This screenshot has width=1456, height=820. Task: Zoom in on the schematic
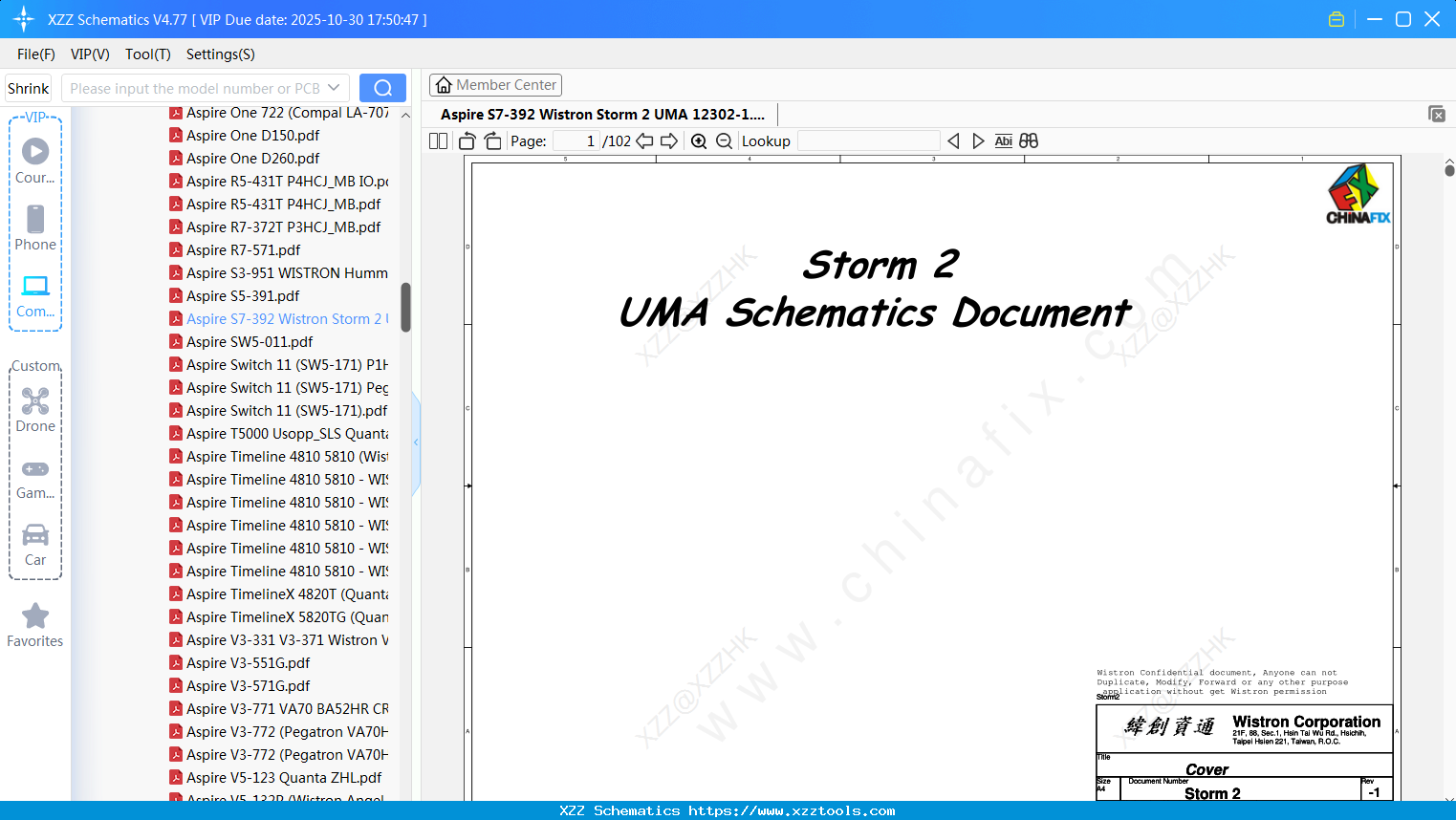[699, 141]
